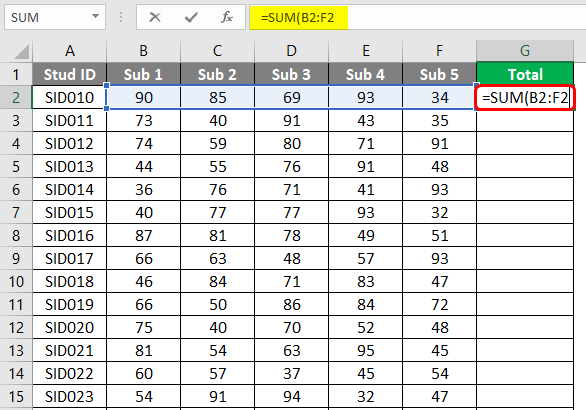Select the SID014 cell
The width and height of the screenshot is (586, 410).
(x=70, y=189)
